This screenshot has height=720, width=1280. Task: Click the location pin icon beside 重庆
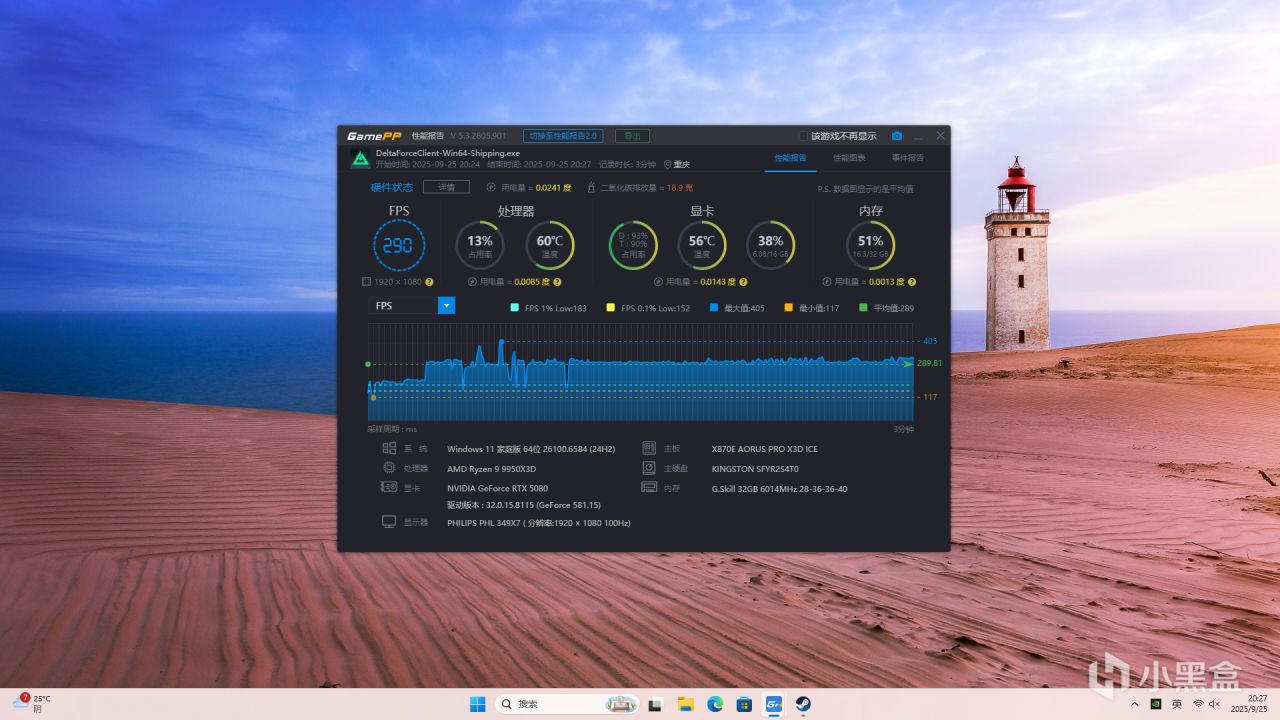(667, 164)
